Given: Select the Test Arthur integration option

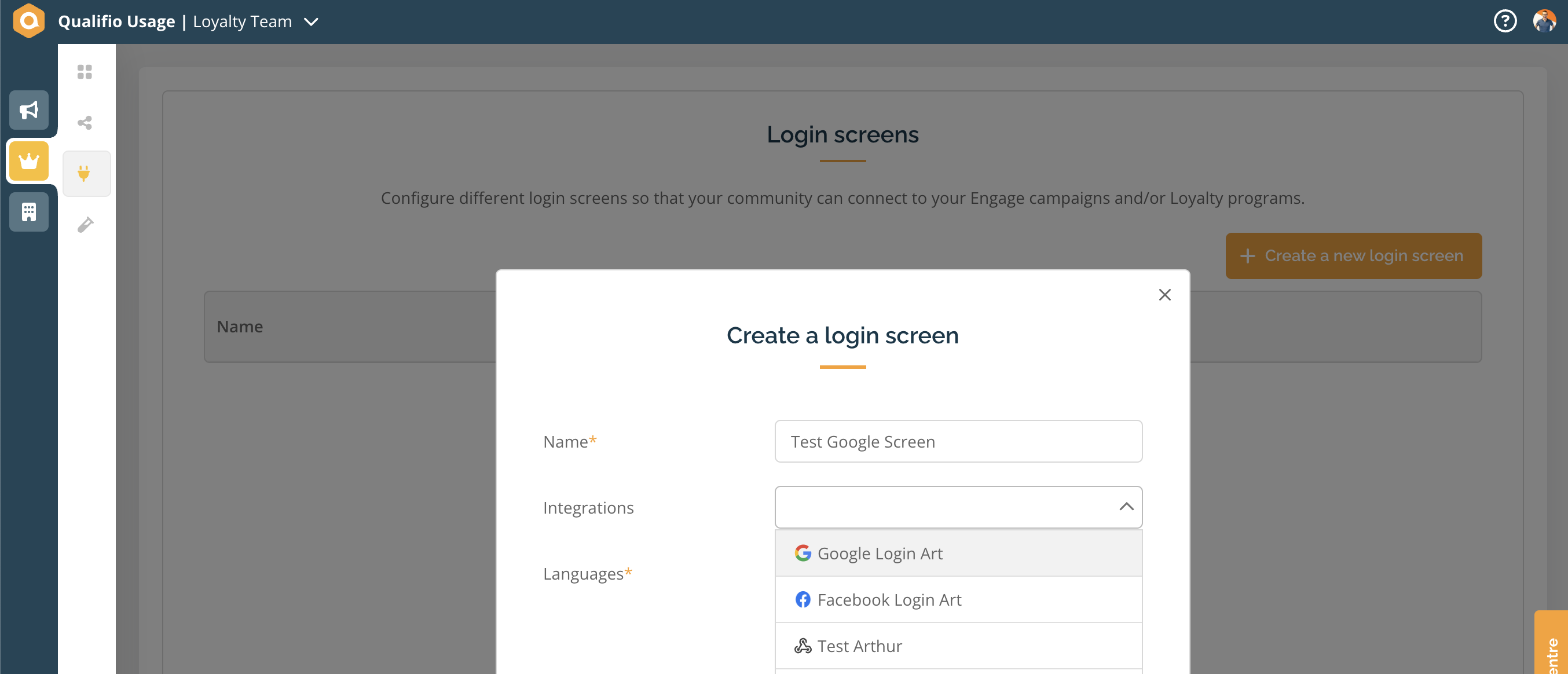Looking at the screenshot, I should tap(958, 646).
